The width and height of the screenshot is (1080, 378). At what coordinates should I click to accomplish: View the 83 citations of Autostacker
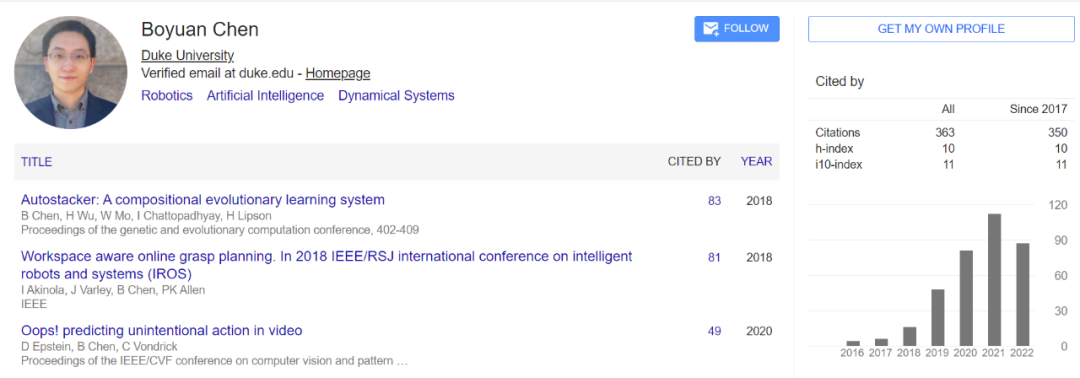(714, 201)
